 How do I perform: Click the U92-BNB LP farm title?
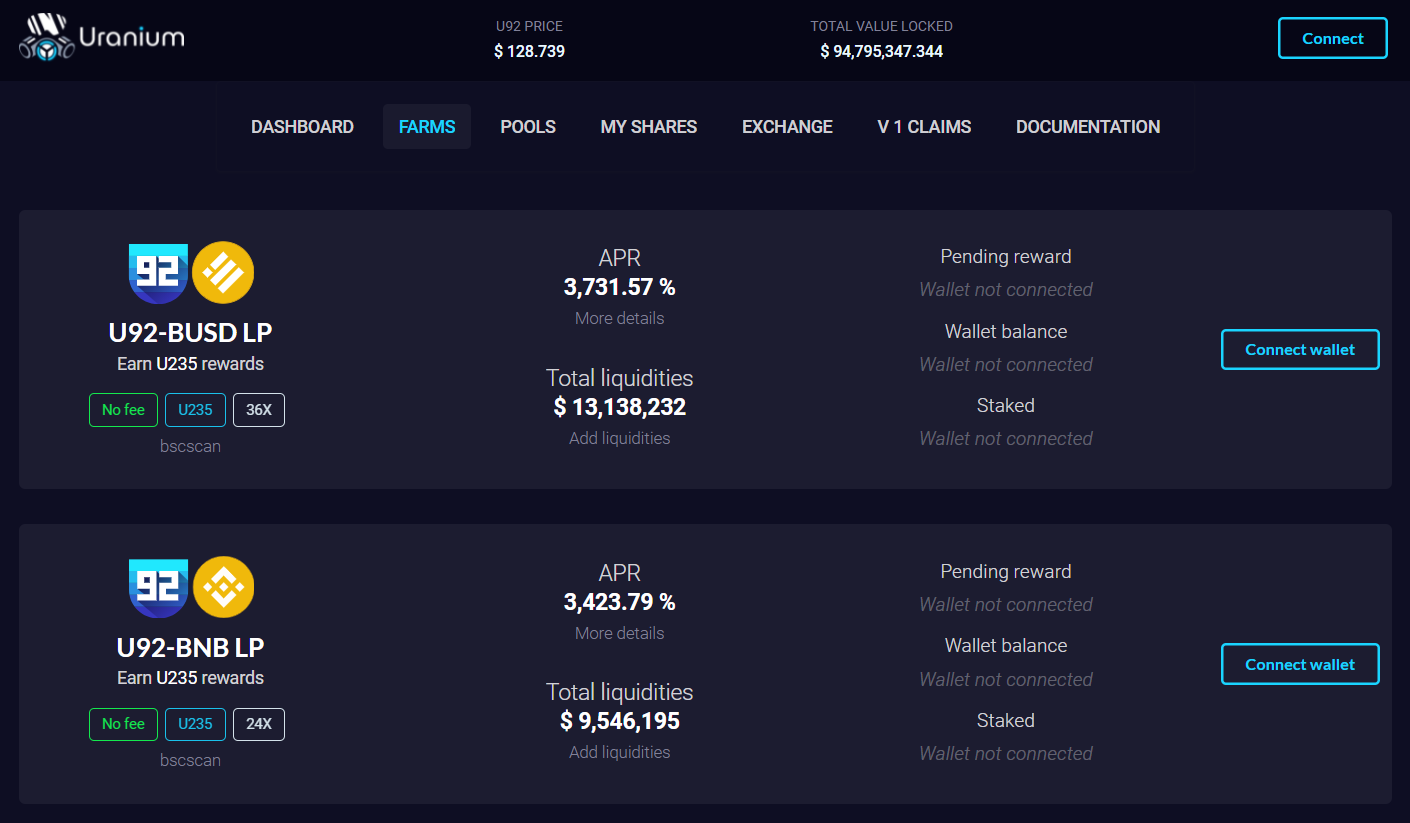click(x=190, y=648)
